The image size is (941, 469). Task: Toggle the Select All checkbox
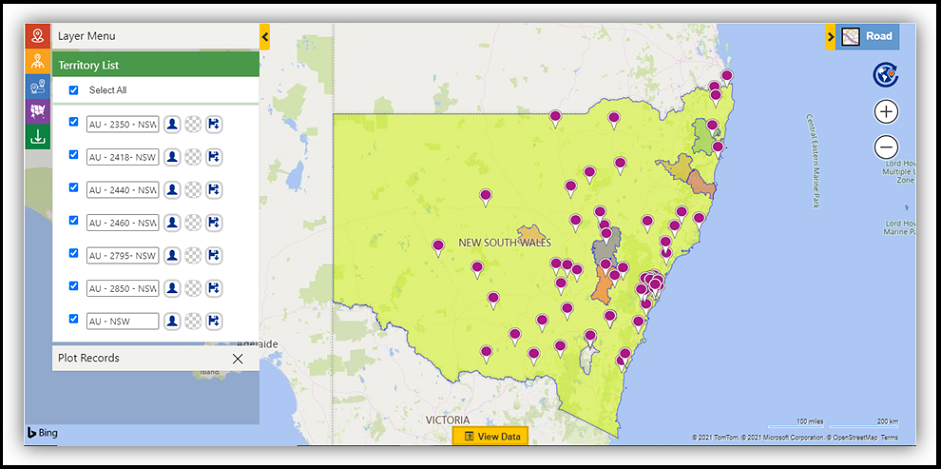(74, 90)
